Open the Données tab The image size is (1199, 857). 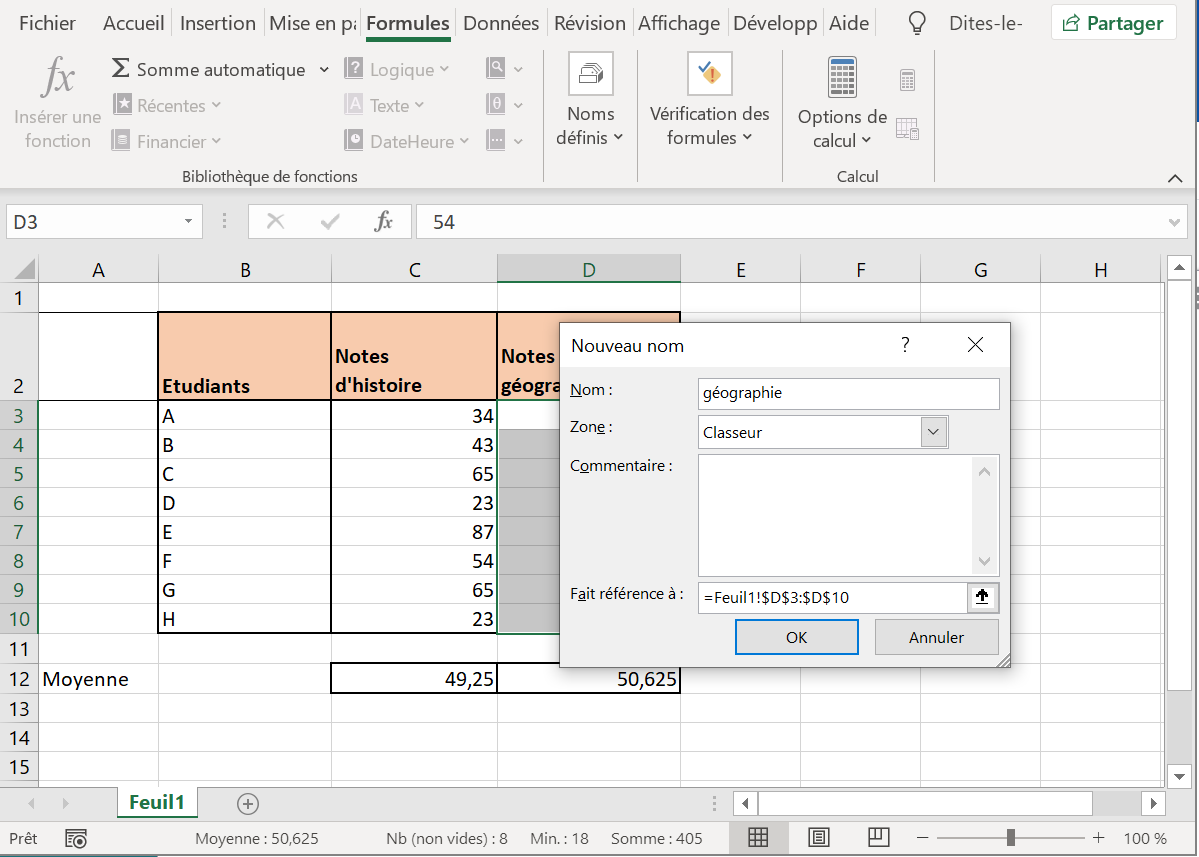pyautogui.click(x=501, y=24)
